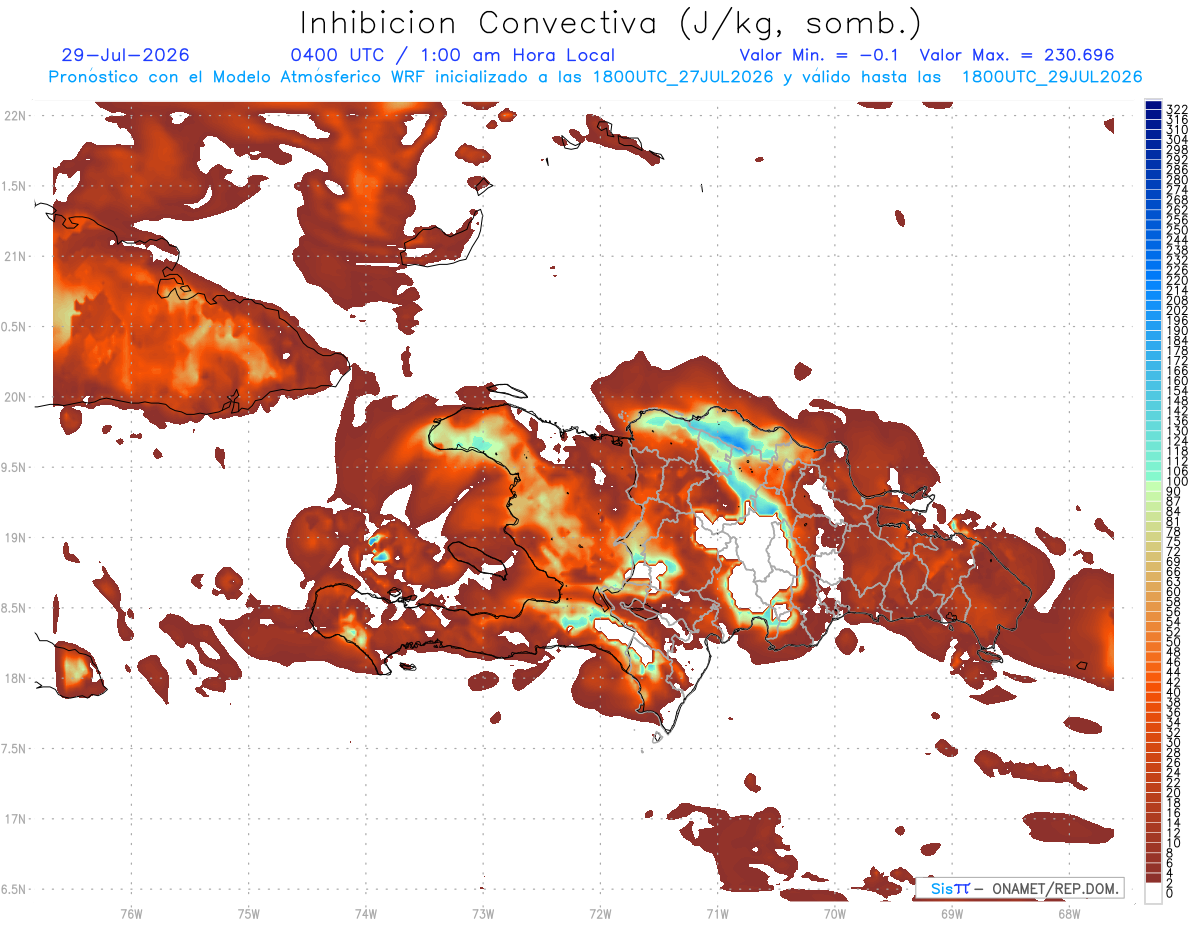Click the '19N' latitude axis label
Viewport: 1200px width, 927px height.
coord(14,538)
